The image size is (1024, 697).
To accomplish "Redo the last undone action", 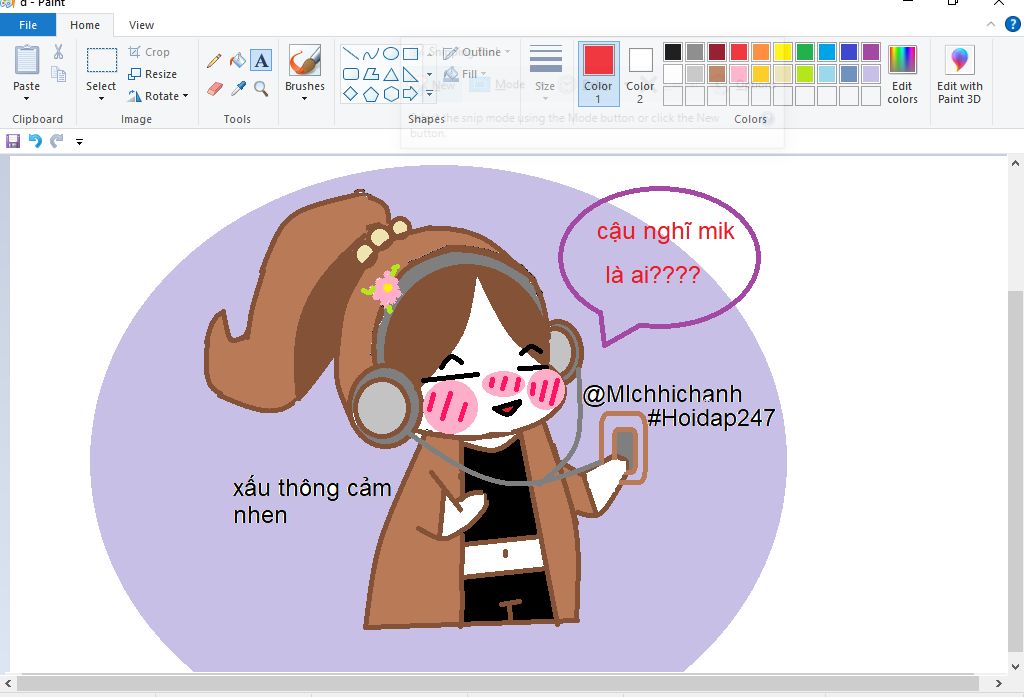I will click(57, 141).
